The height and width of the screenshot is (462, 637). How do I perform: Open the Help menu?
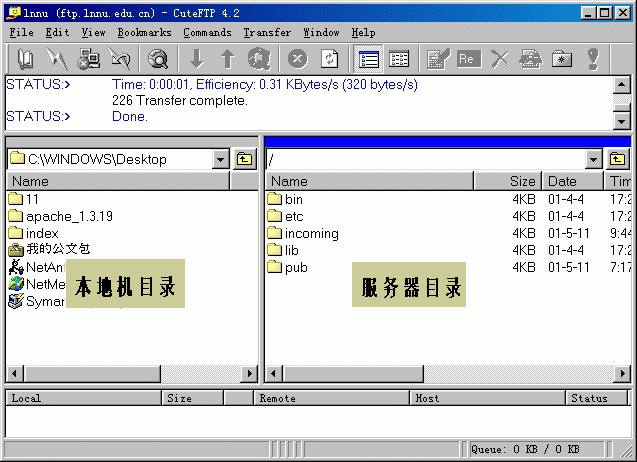point(363,33)
